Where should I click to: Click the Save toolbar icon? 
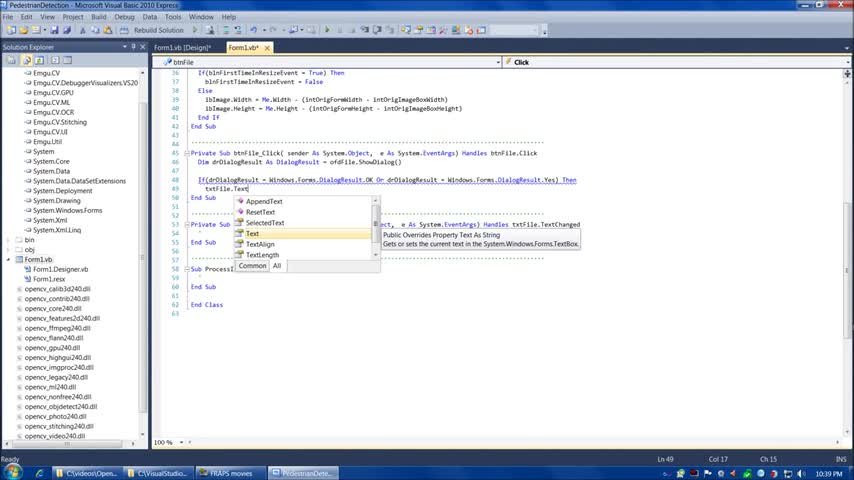click(54, 31)
